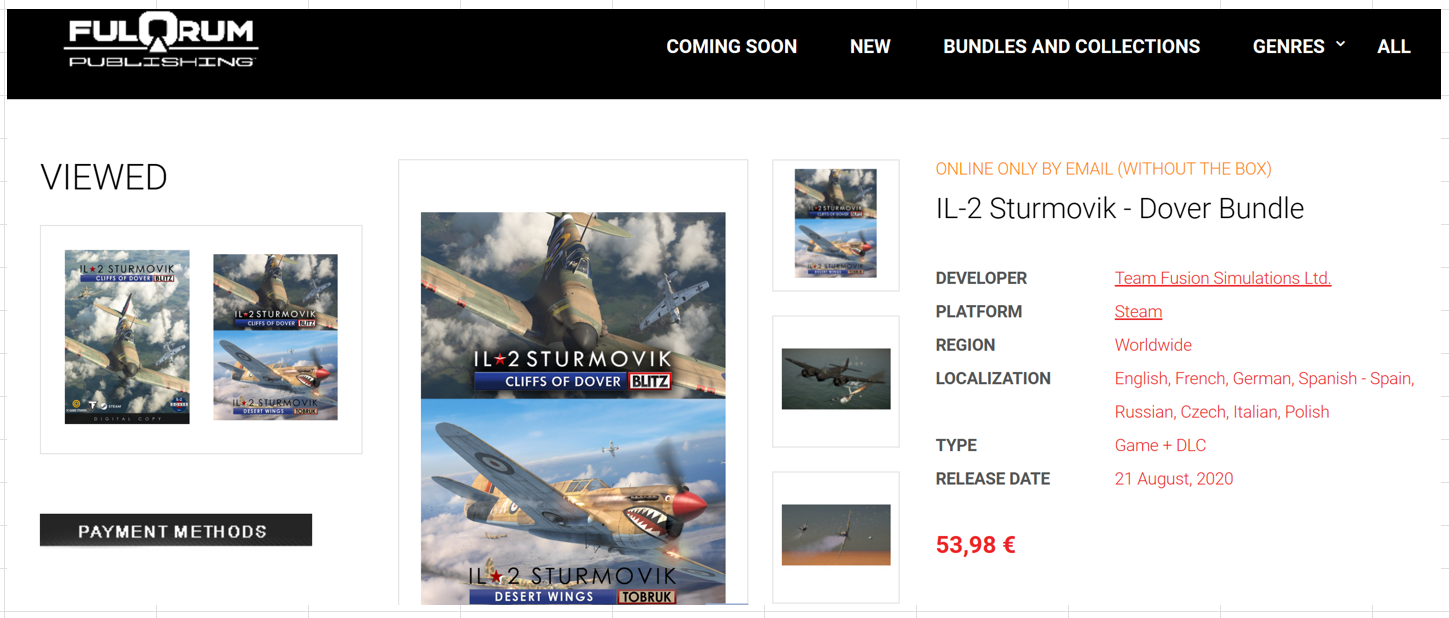This screenshot has width=1449, height=618.
Task: Click the Cliffs of Dover Blitz banner on the main image
Action: tap(573, 369)
